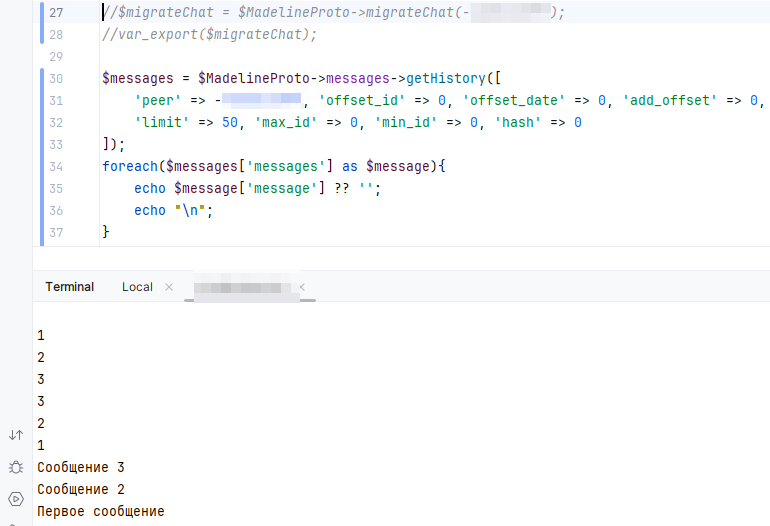
Task: Click terminal output 'Первое сообщение'
Action: coord(101,512)
